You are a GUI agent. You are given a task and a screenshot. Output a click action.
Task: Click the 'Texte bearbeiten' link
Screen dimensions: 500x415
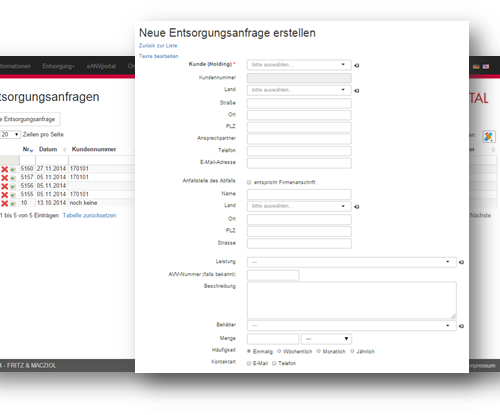159,56
